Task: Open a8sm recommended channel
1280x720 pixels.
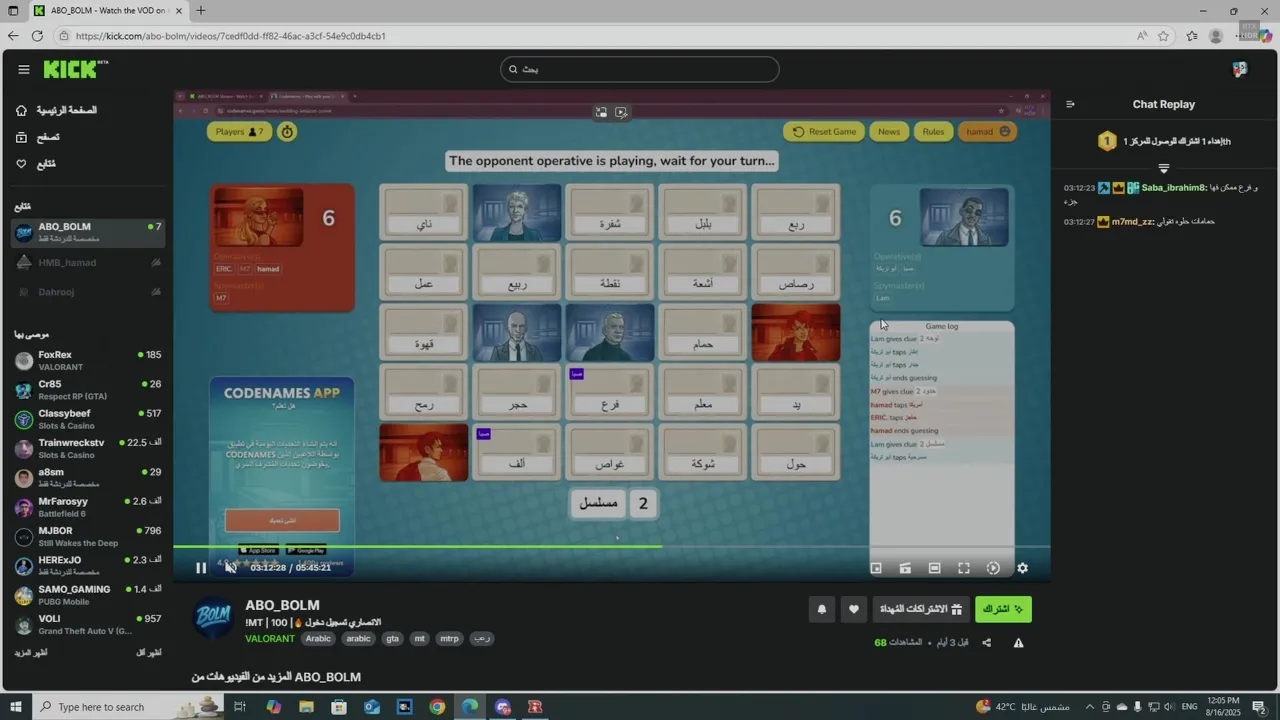Action: [x=88, y=478]
